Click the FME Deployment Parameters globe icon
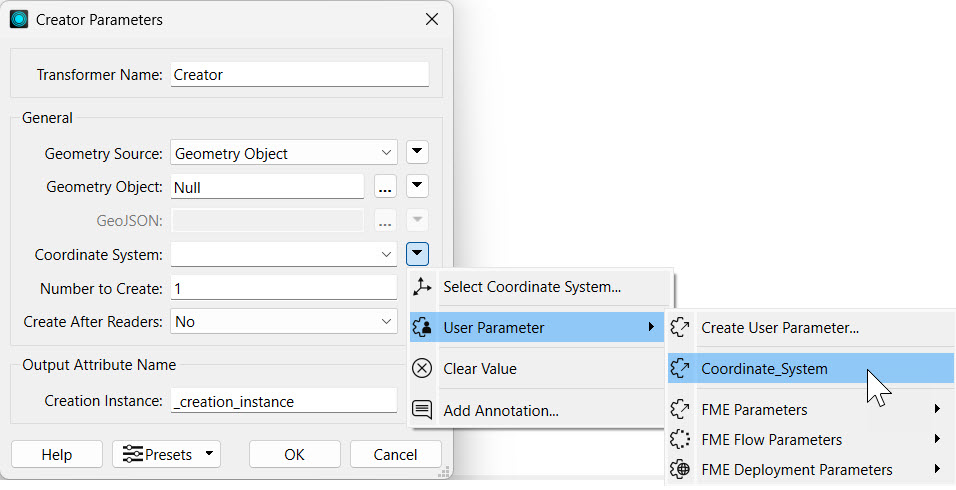The width and height of the screenshot is (956, 490). 681,470
